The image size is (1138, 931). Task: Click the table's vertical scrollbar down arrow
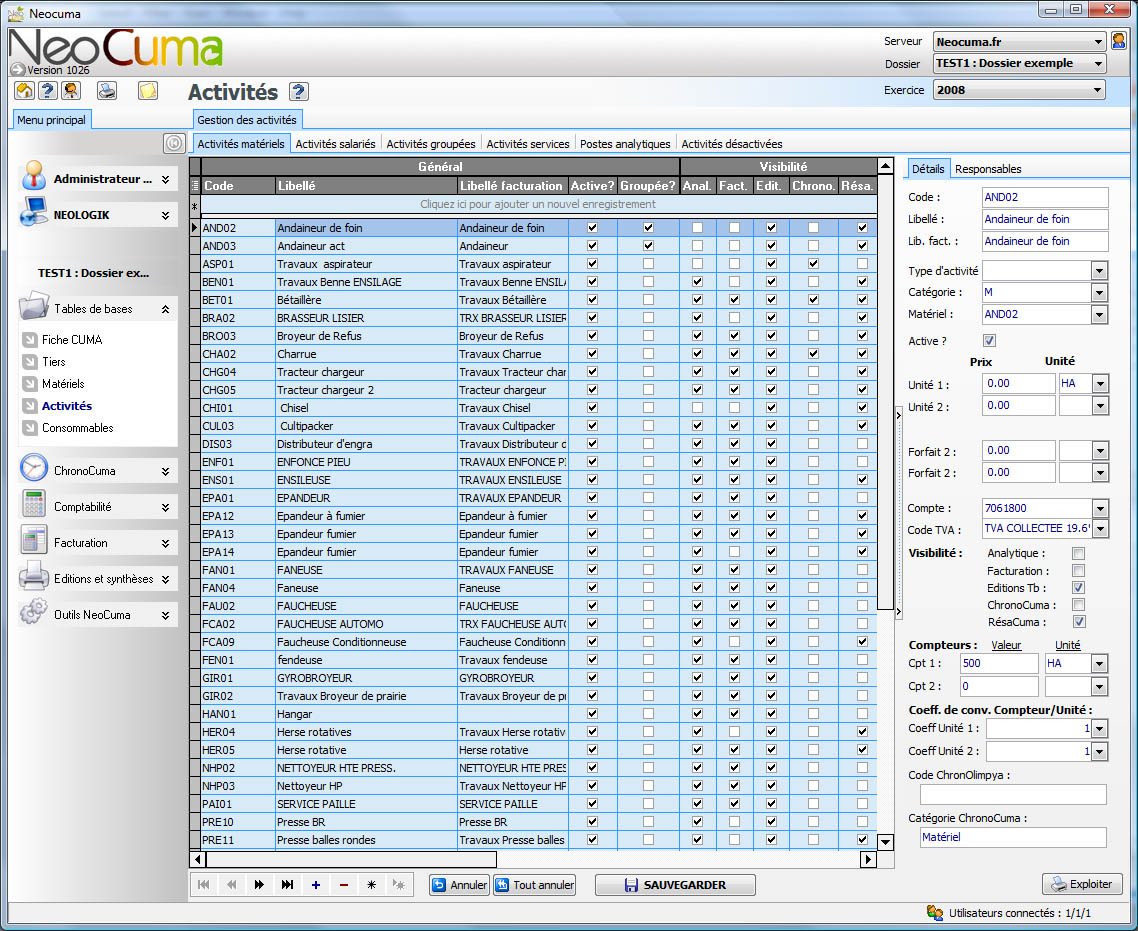click(x=885, y=842)
